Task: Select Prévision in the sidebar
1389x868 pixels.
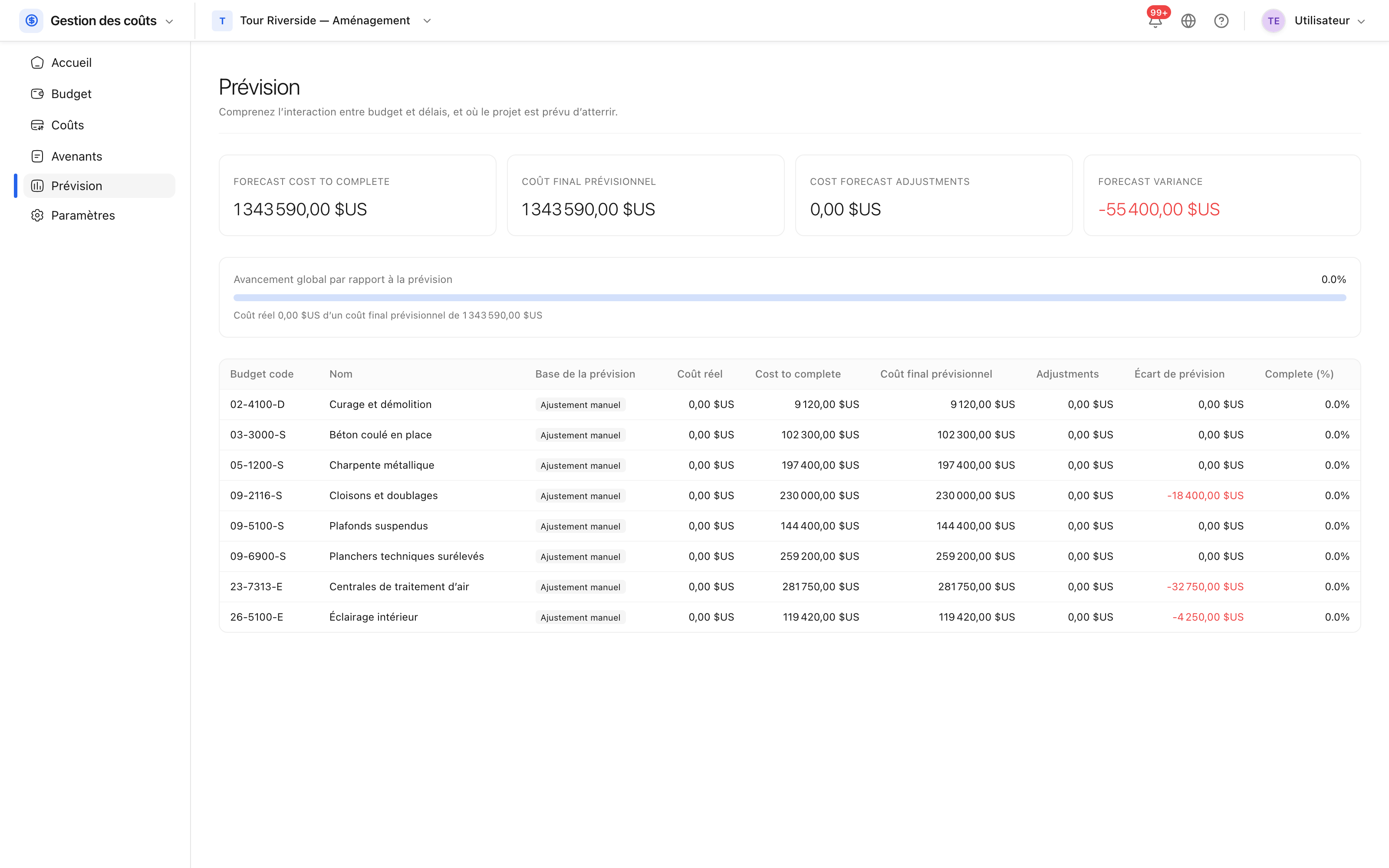Action: coord(99,186)
